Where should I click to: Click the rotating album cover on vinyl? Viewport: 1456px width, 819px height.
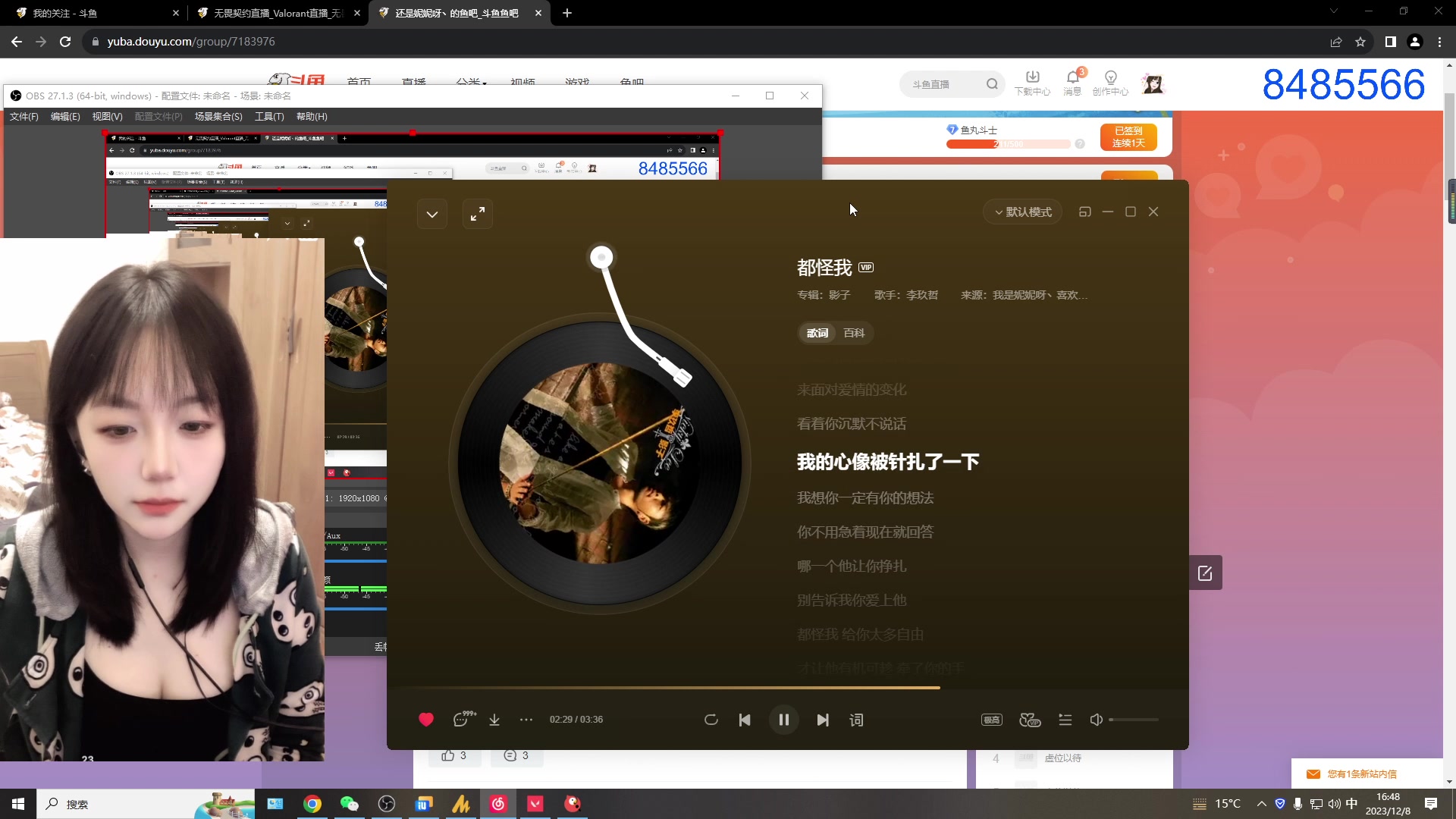click(x=599, y=463)
